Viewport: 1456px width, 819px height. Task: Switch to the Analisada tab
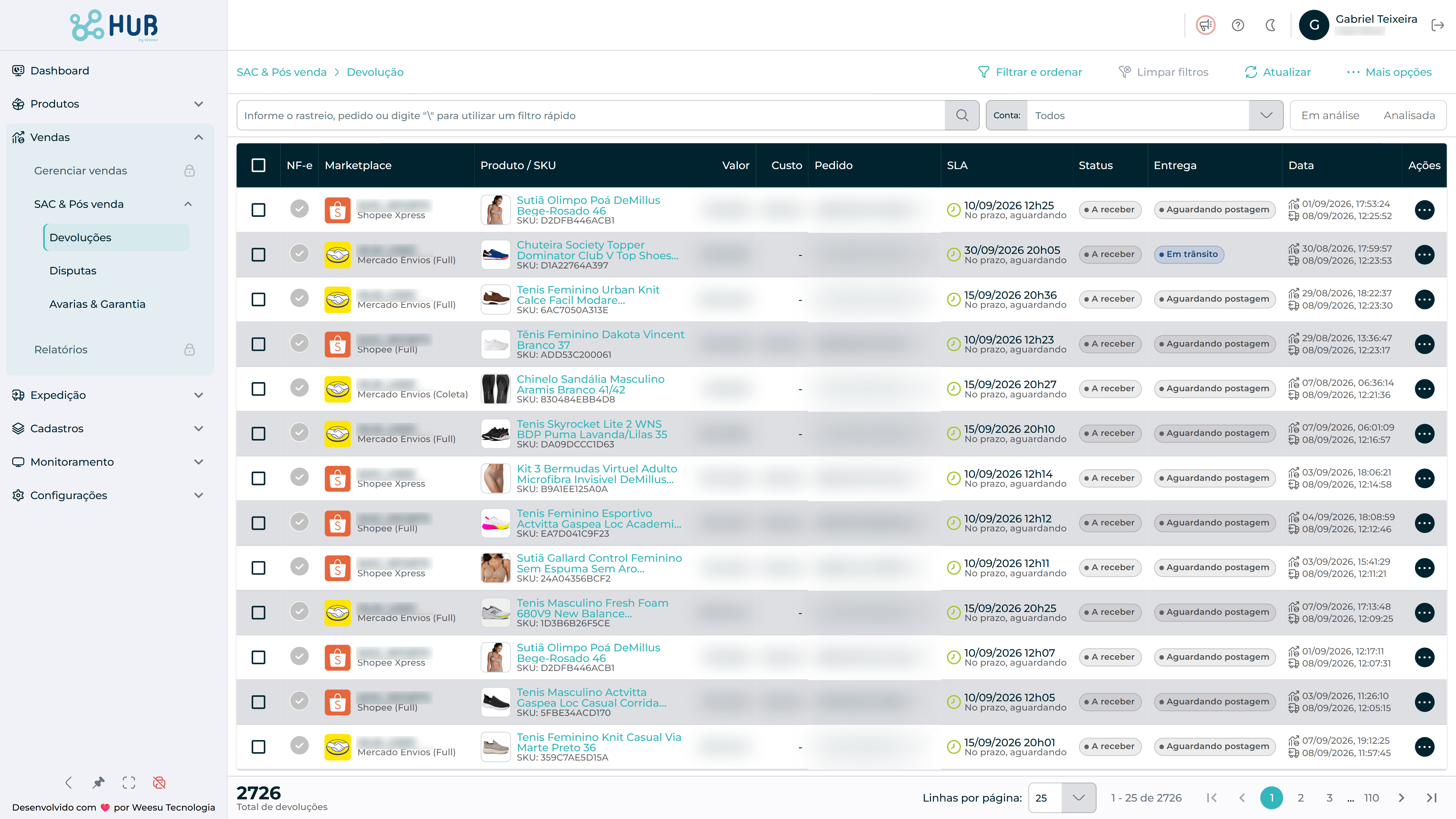click(1409, 115)
